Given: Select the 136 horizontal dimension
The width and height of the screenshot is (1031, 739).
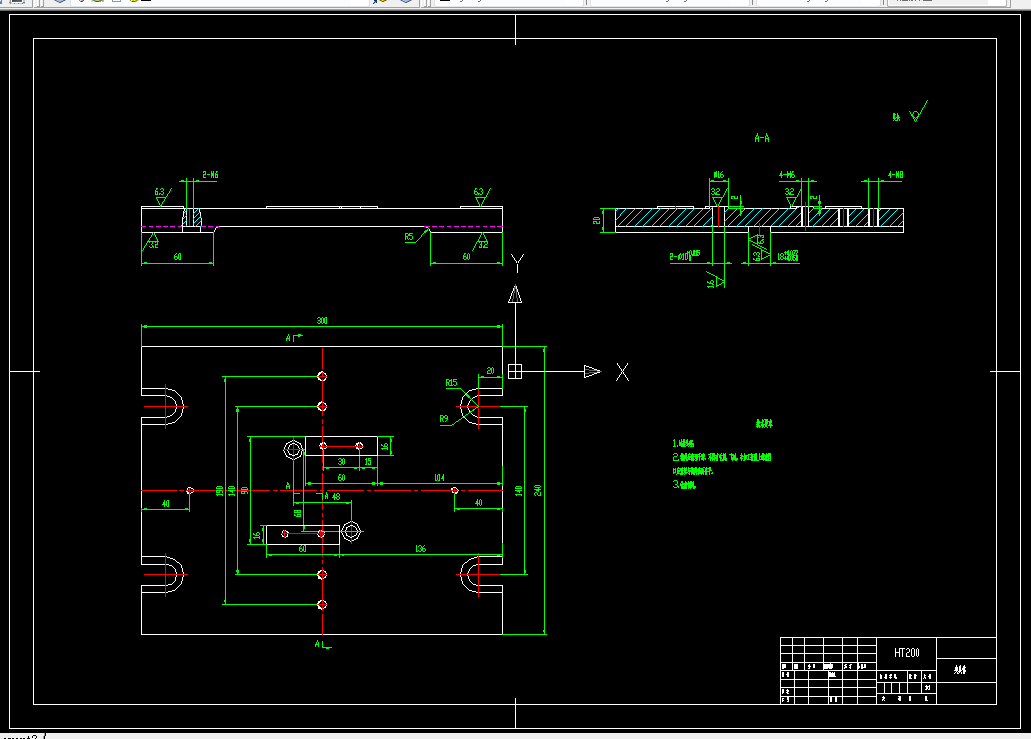Looking at the screenshot, I should click(x=421, y=548).
